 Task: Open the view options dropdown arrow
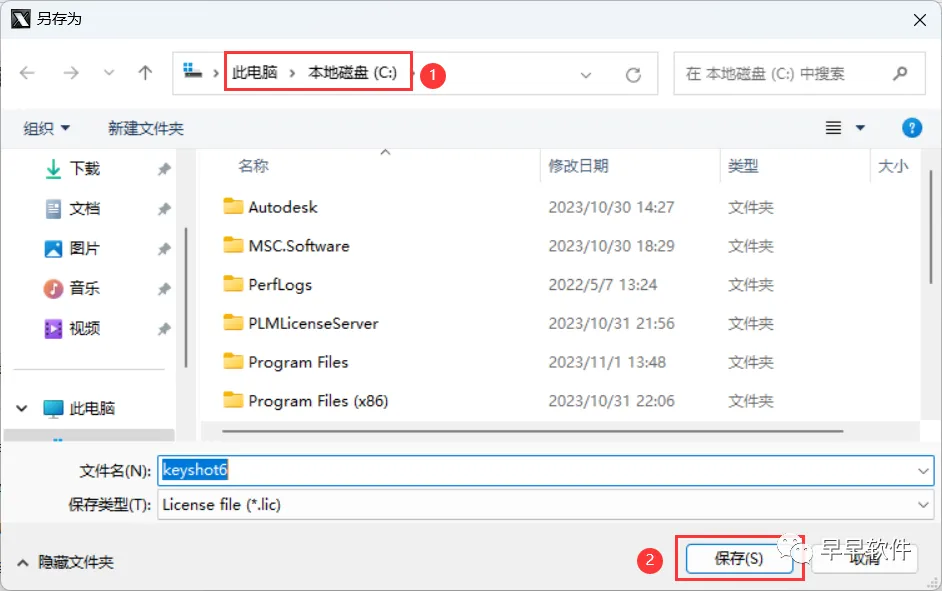pos(860,128)
